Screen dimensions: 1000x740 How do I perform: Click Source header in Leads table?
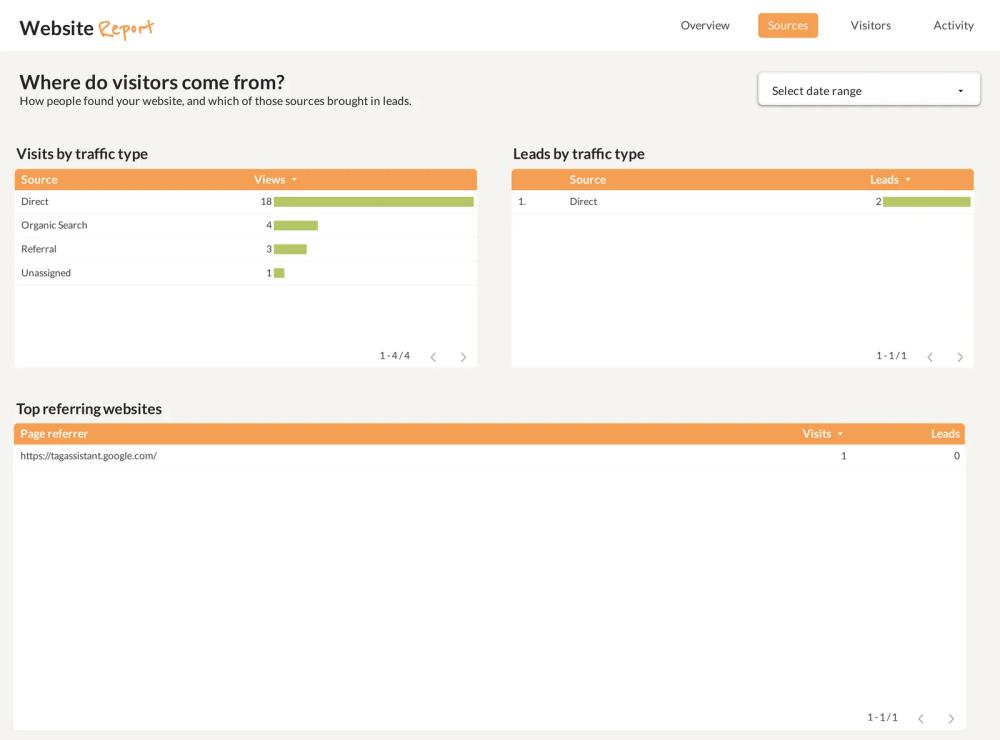tap(587, 179)
